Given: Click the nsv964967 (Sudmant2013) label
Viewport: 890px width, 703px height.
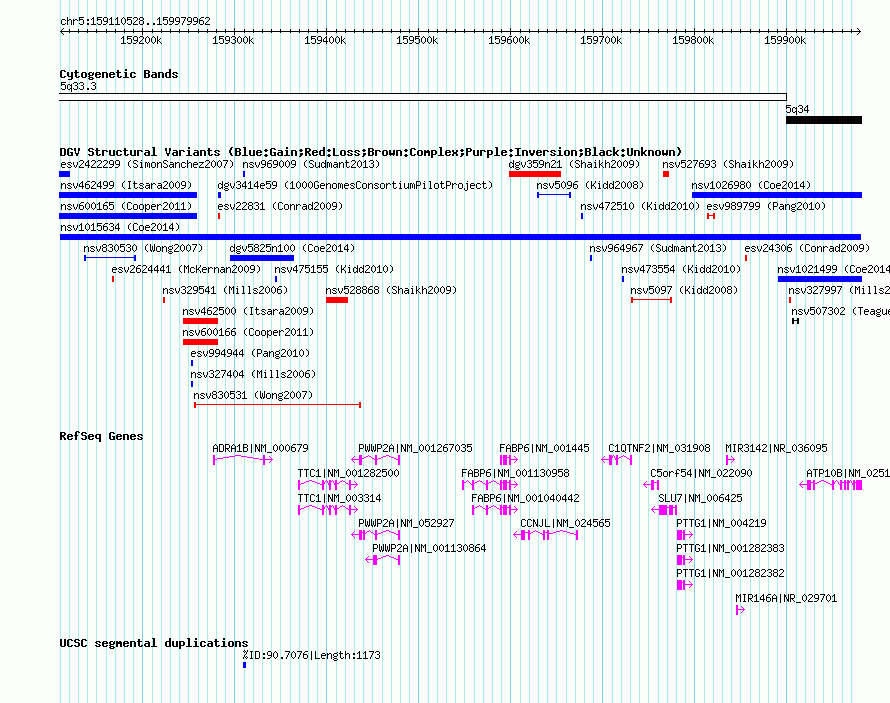Looking at the screenshot, I should [x=658, y=248].
